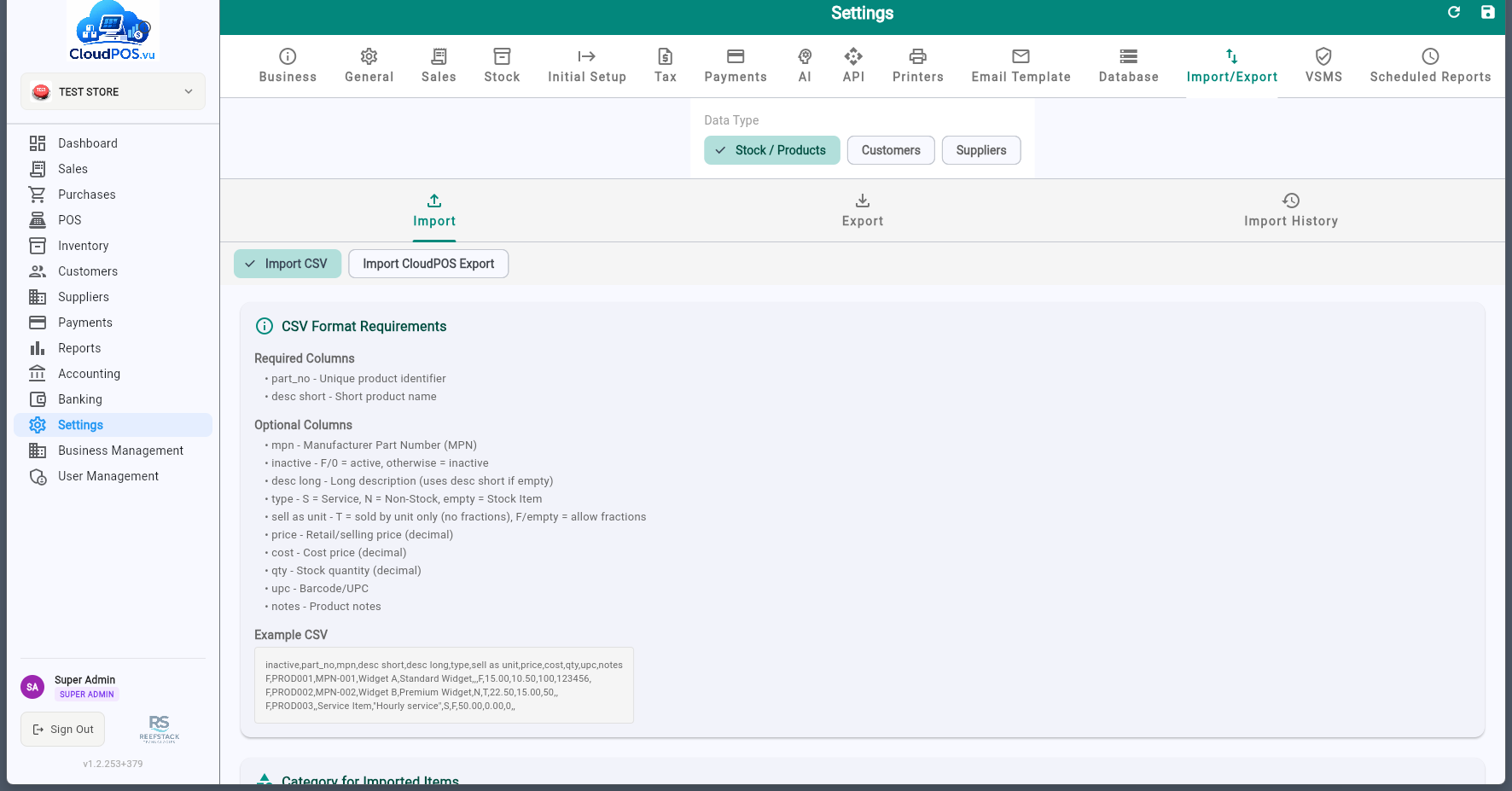The width and height of the screenshot is (1512, 791).
Task: Open the Dashboard icon in sidebar
Action: (x=38, y=143)
